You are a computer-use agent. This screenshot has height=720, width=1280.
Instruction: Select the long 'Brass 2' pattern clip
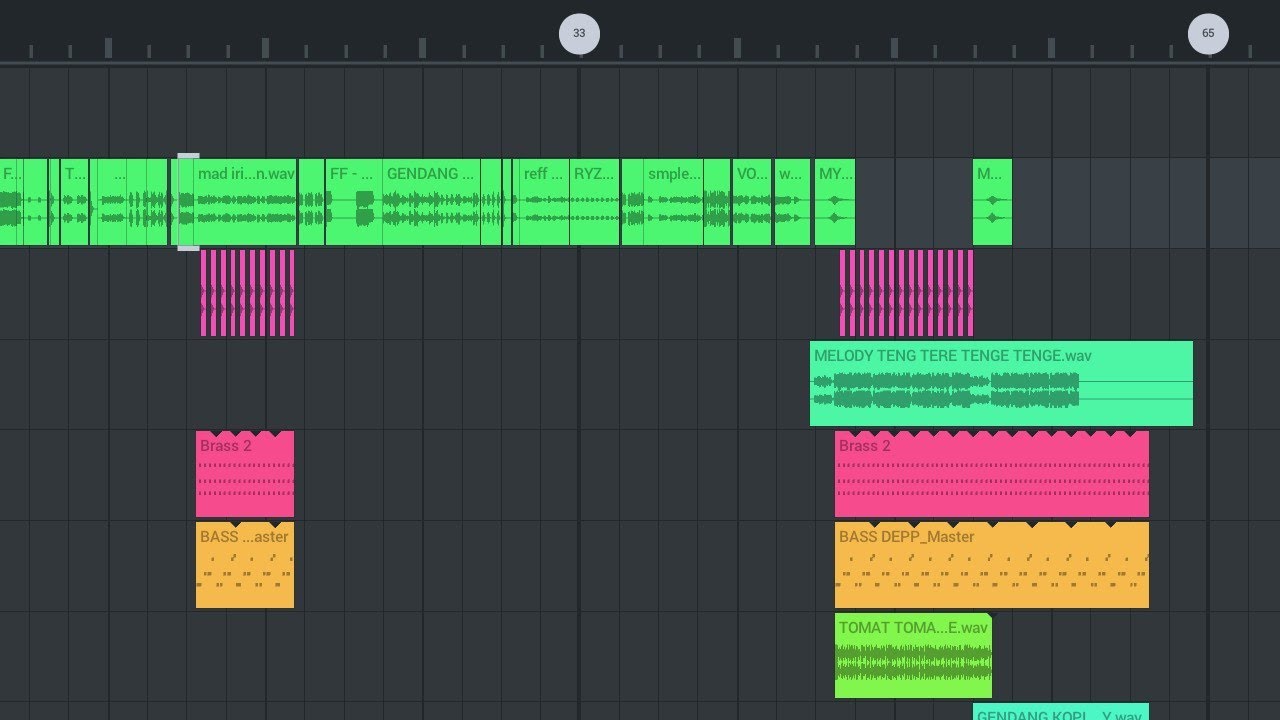(992, 474)
